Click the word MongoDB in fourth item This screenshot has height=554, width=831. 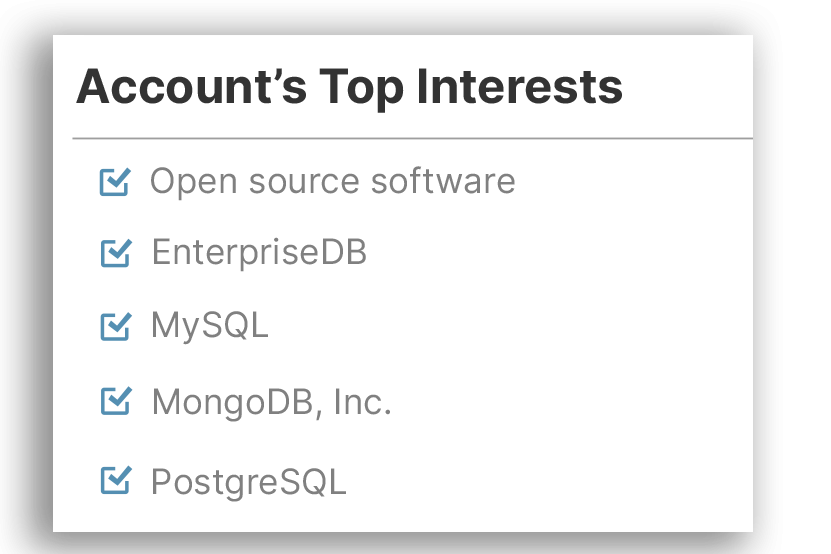tap(236, 403)
